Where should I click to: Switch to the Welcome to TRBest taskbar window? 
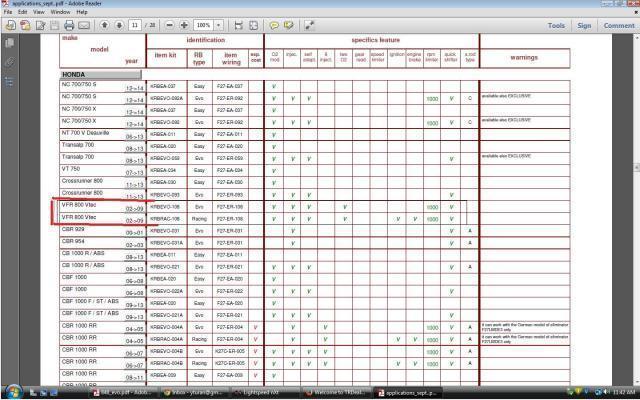(337, 393)
